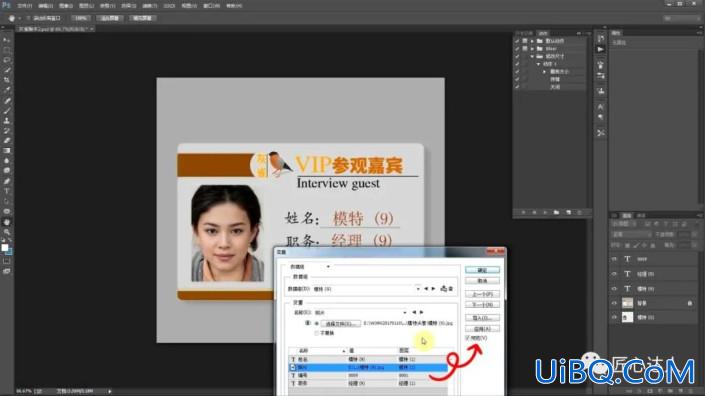This screenshot has height=396, width=705.
Task: Click 导入(I)... button
Action: 482,318
